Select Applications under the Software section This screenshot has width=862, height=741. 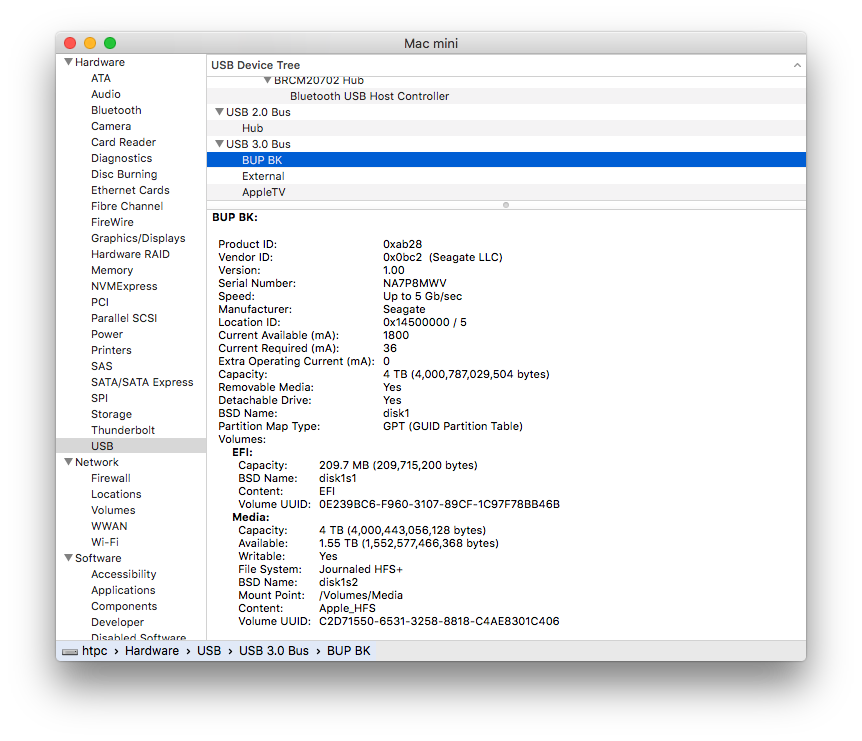[123, 589]
